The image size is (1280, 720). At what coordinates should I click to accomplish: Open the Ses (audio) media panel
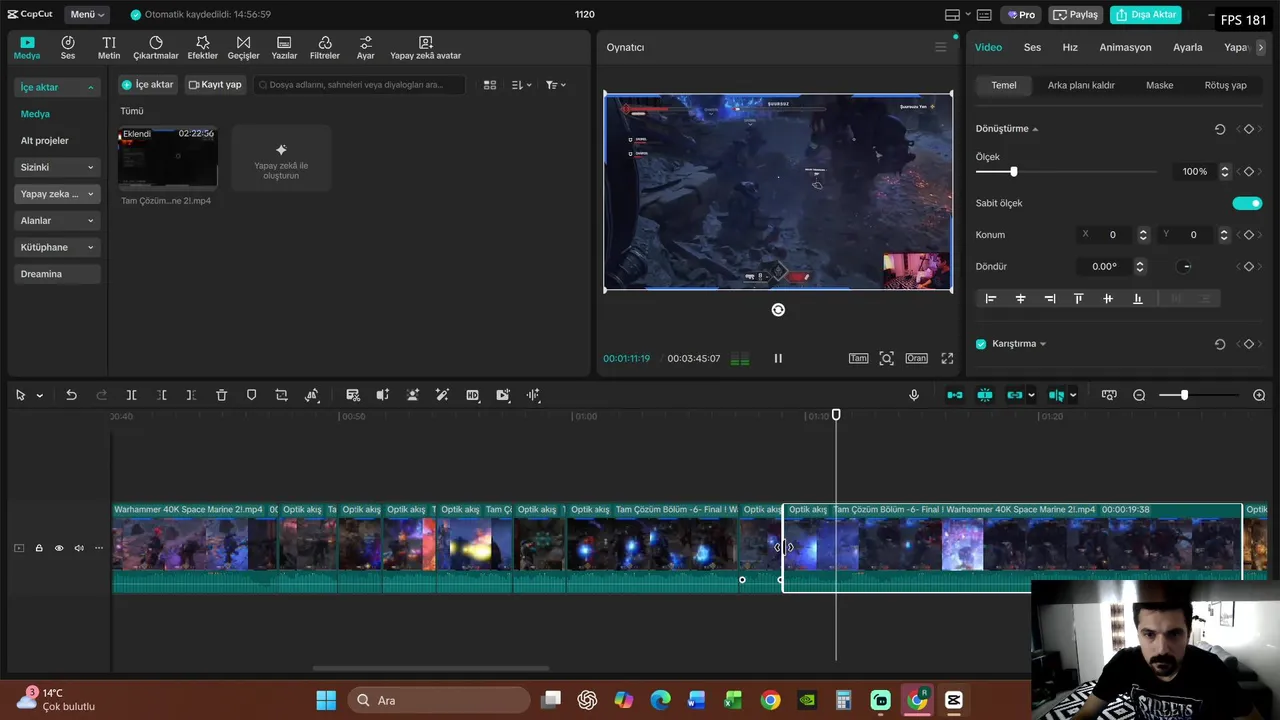tap(68, 47)
